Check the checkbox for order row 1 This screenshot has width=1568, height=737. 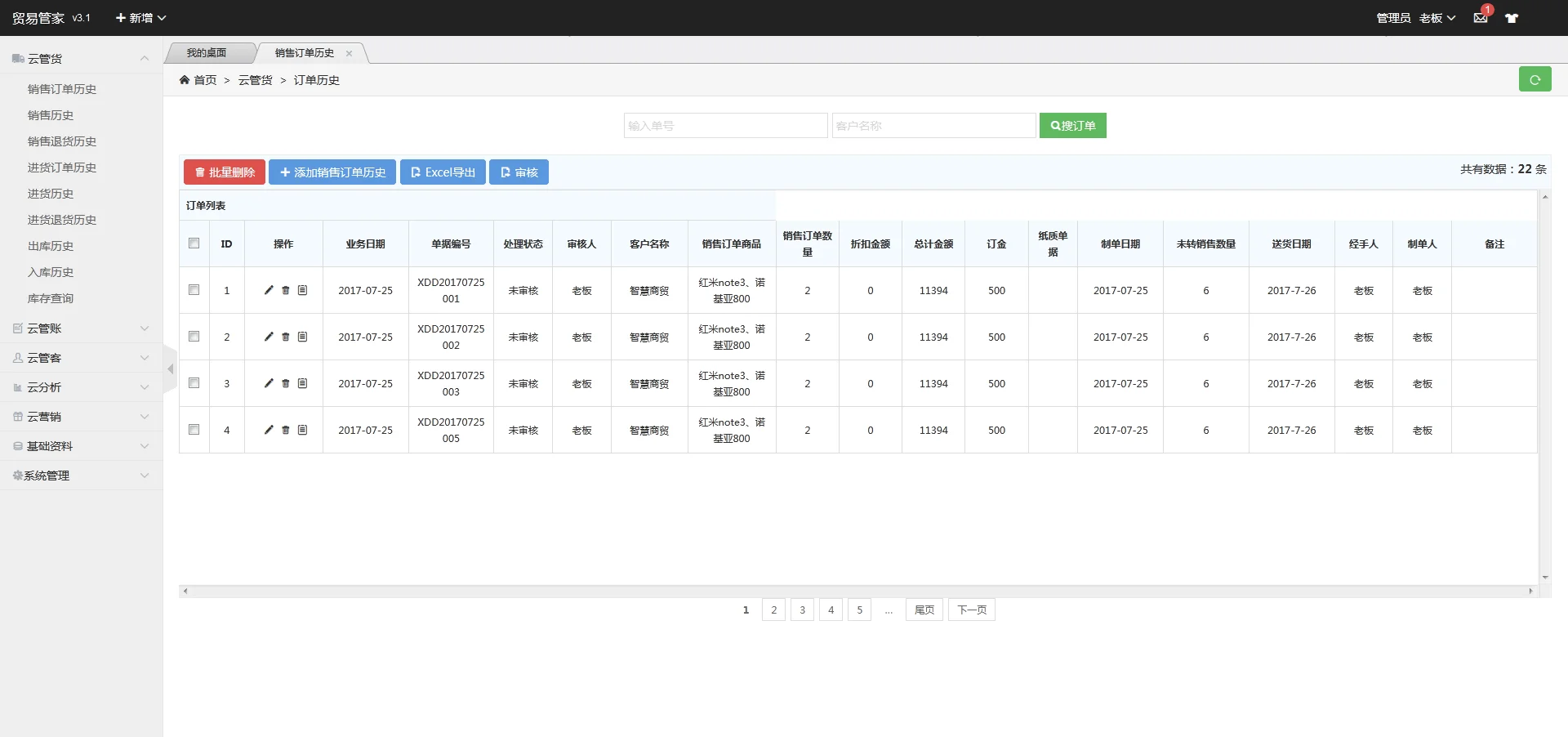194,289
